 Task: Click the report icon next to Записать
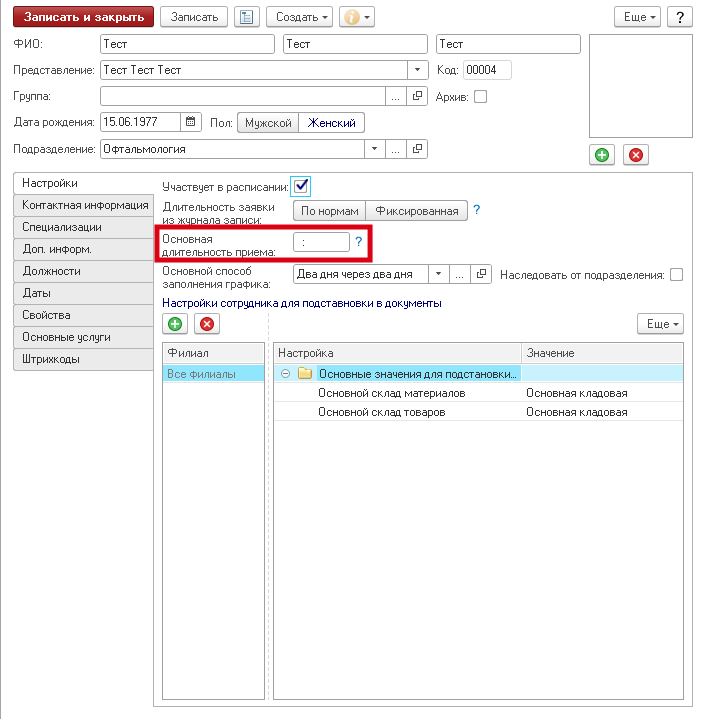[245, 18]
